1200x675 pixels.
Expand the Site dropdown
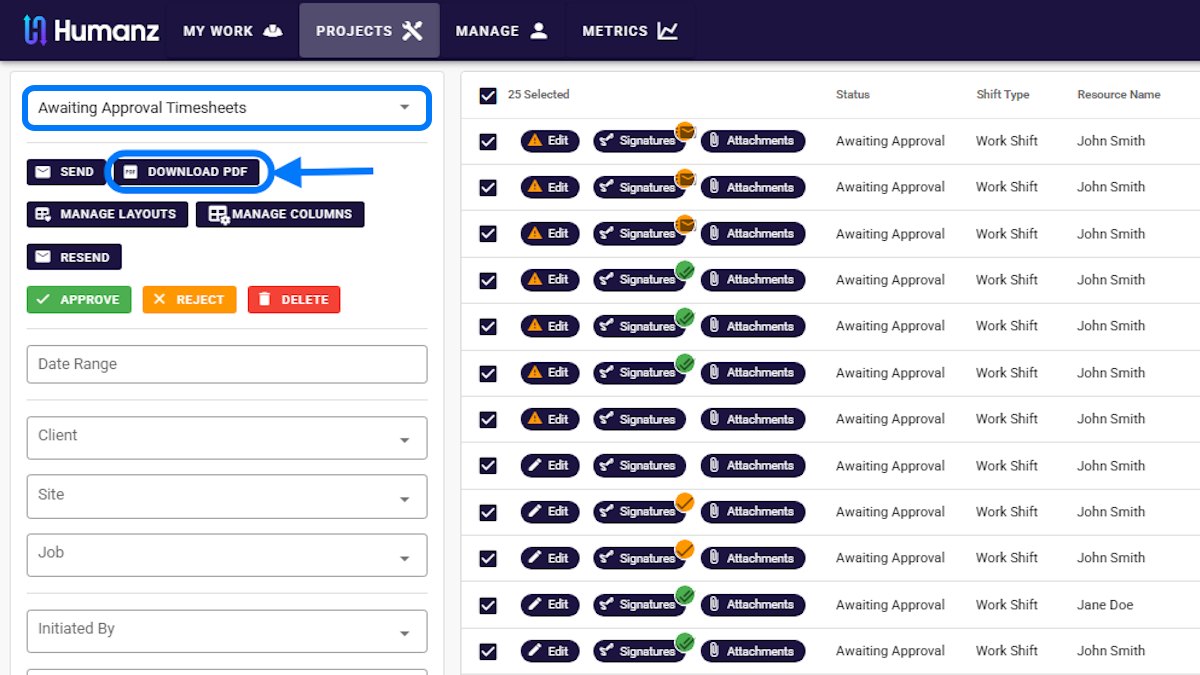[x=227, y=496]
